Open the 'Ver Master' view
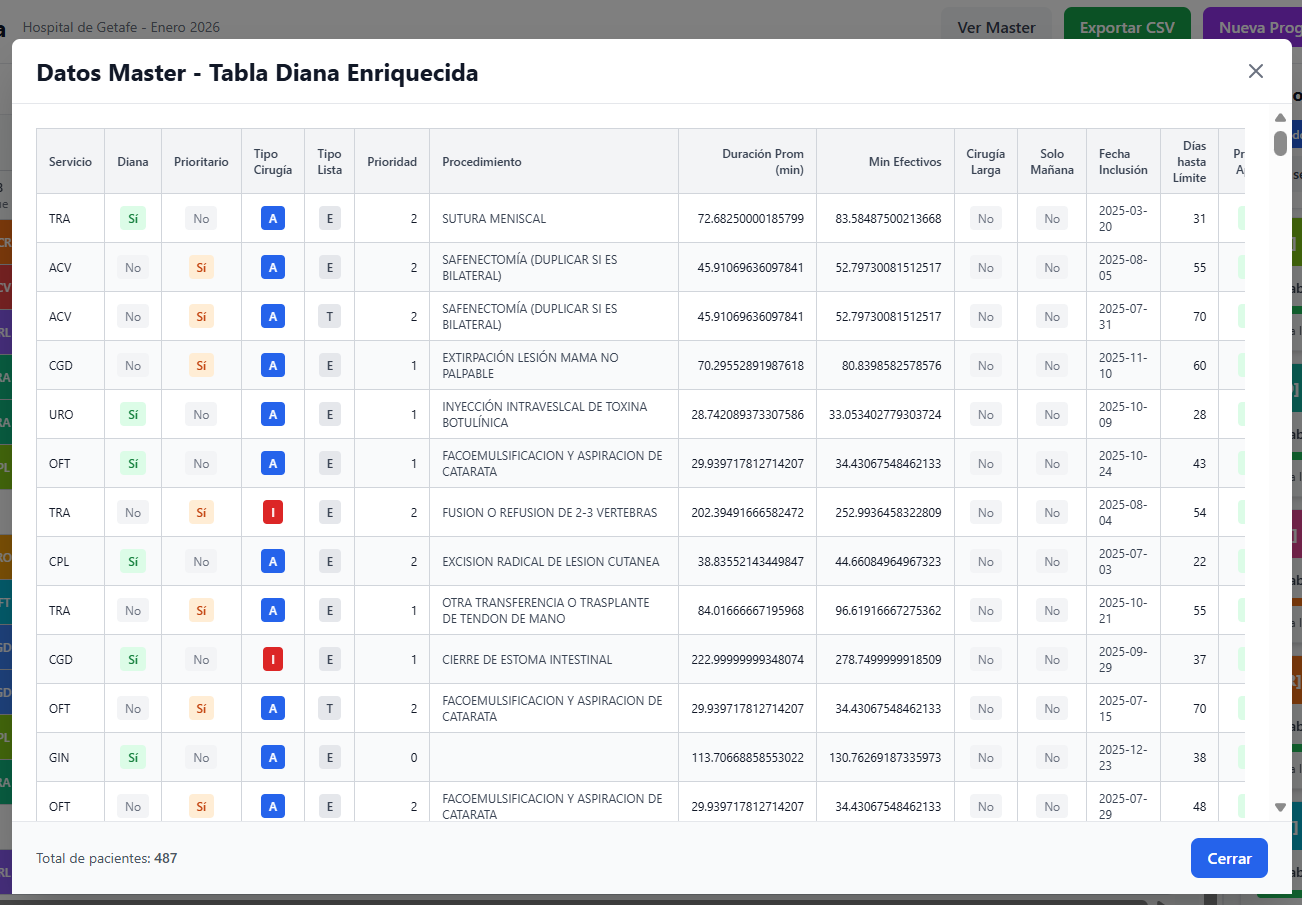This screenshot has width=1302, height=905. click(996, 27)
